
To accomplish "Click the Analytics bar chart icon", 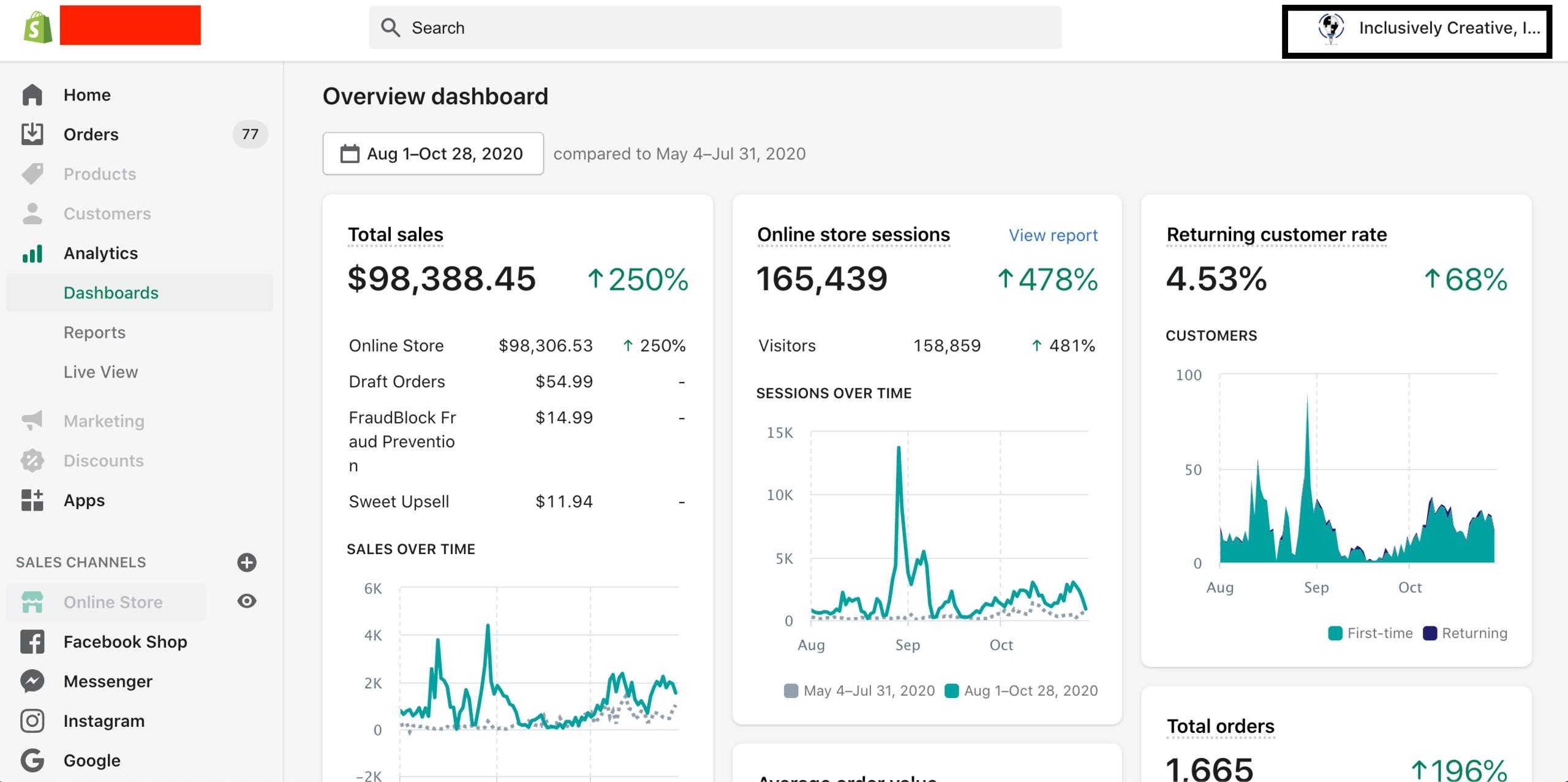I will point(32,253).
